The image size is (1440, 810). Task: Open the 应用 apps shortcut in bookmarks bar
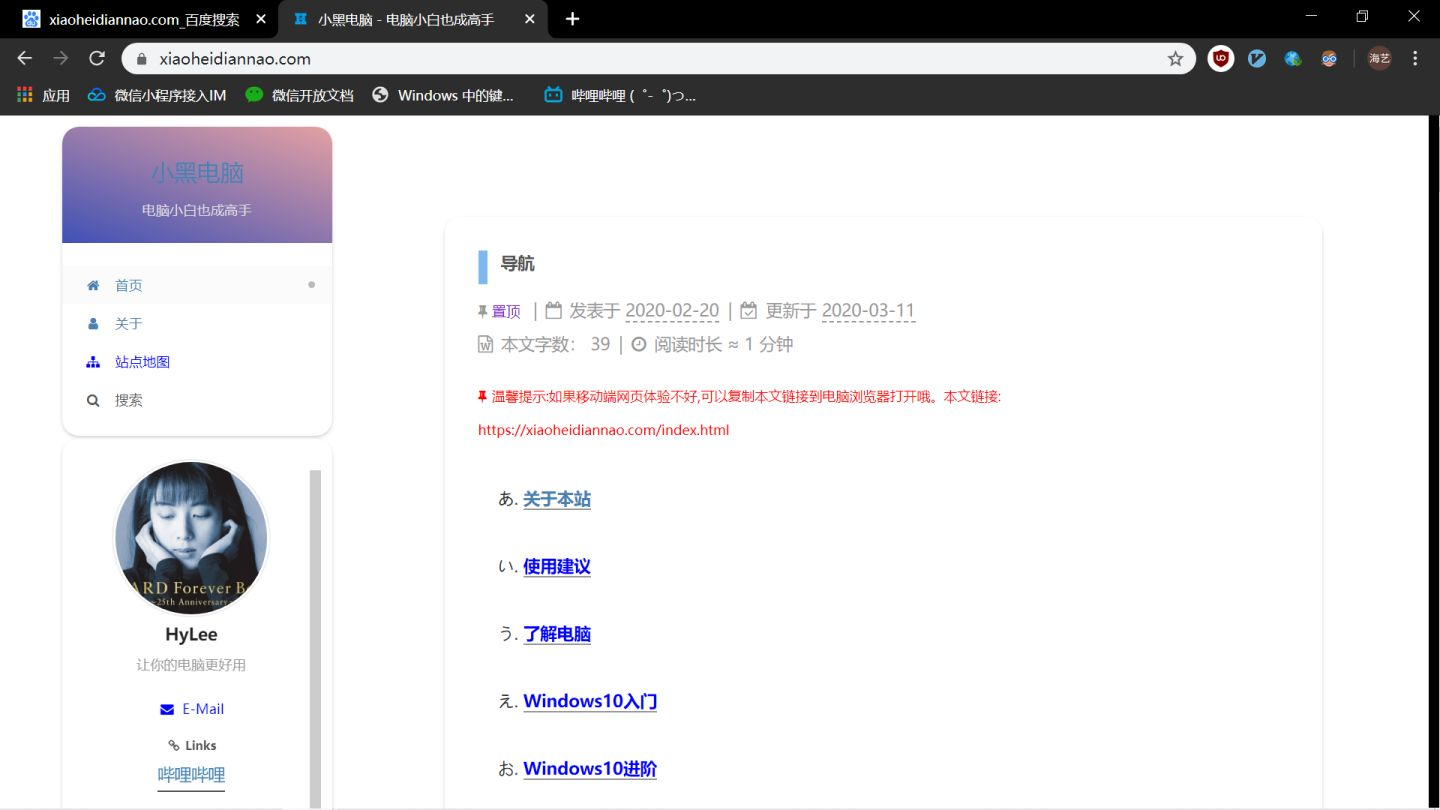click(x=44, y=95)
